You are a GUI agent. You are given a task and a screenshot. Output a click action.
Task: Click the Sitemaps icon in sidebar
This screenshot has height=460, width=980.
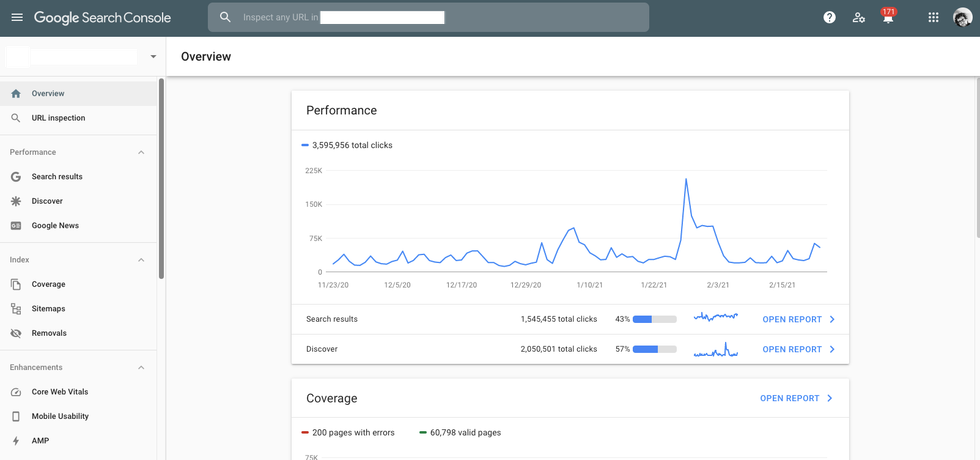point(16,309)
